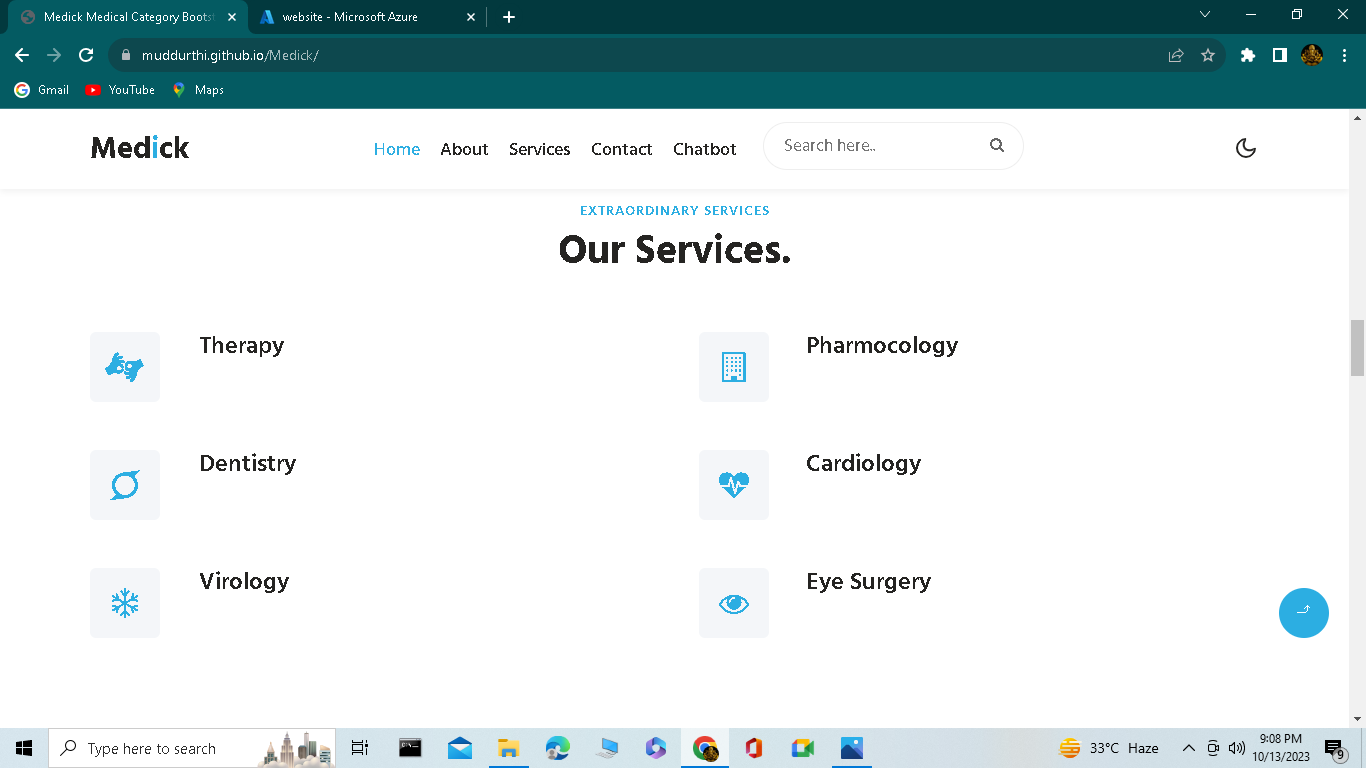
Task: Expand the browser tab search chevron
Action: 1205,15
